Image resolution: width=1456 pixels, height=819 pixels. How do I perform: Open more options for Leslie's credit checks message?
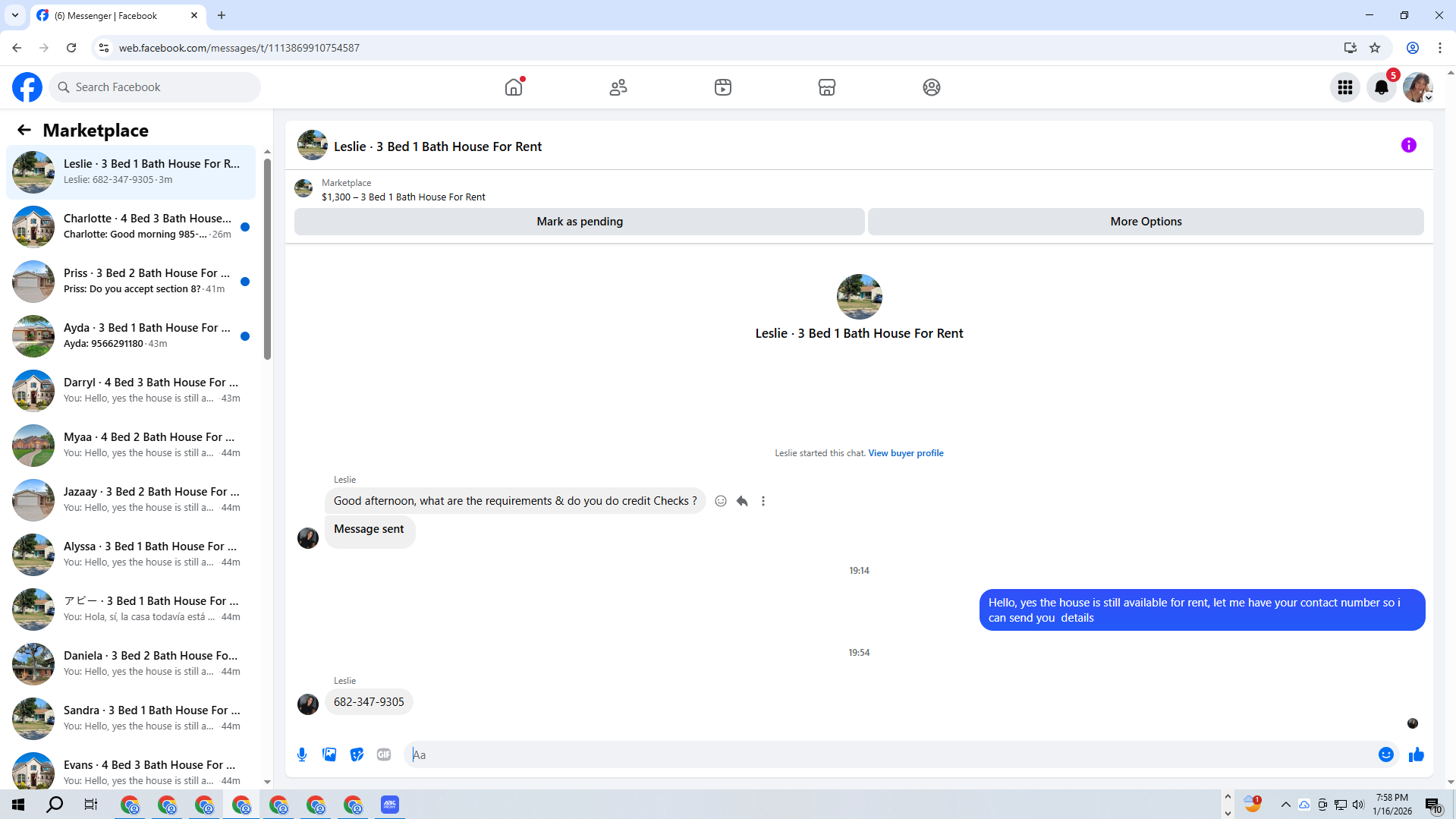pyautogui.click(x=763, y=501)
